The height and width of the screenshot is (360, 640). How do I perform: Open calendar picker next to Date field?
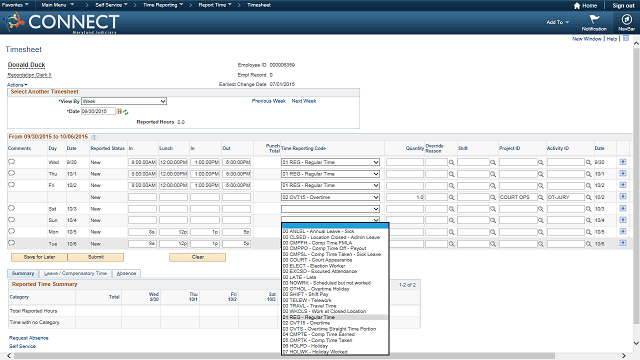click(x=119, y=111)
